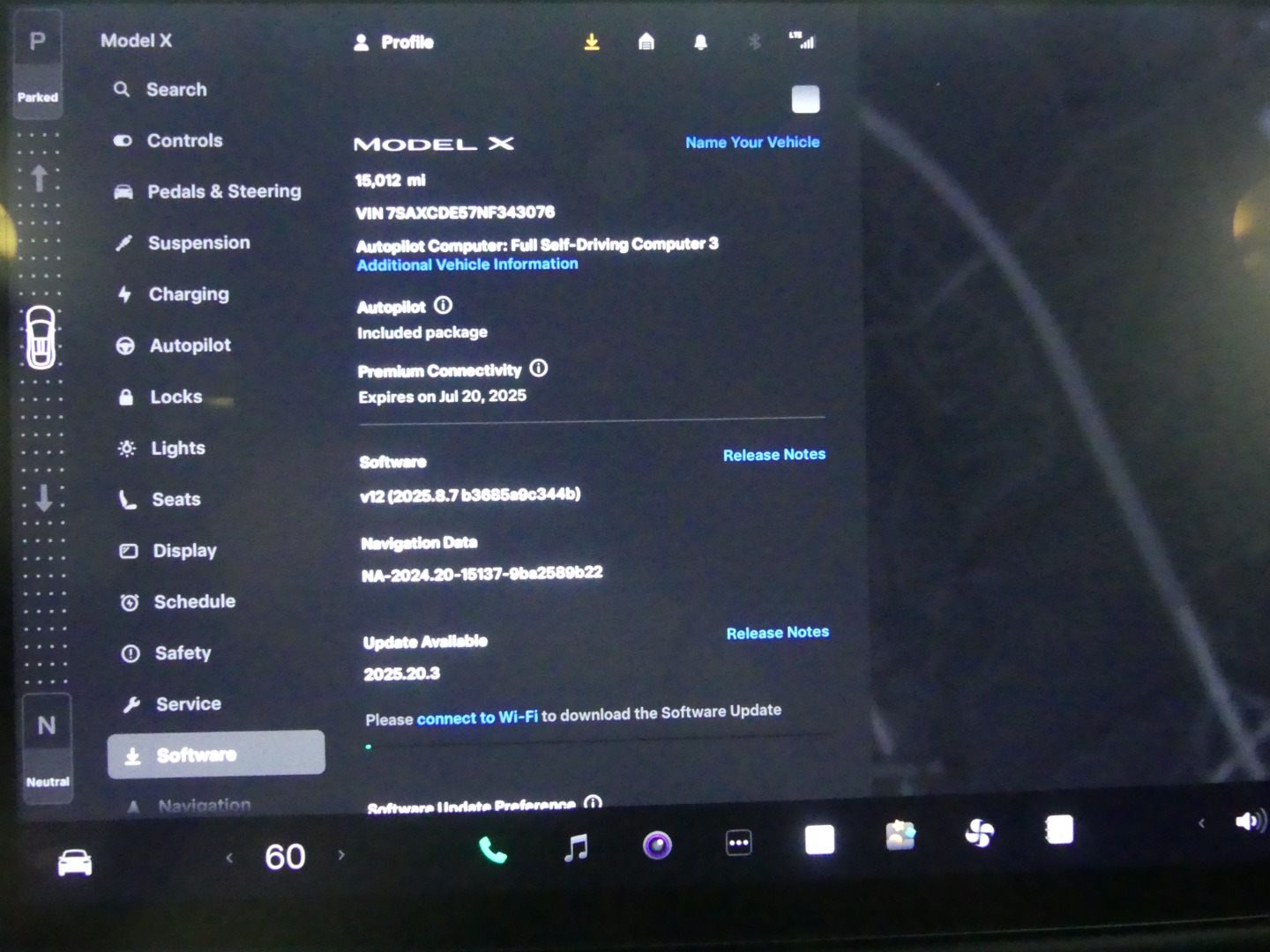Show Autopilot package info icon
This screenshot has height=952, width=1270.
pos(444,305)
